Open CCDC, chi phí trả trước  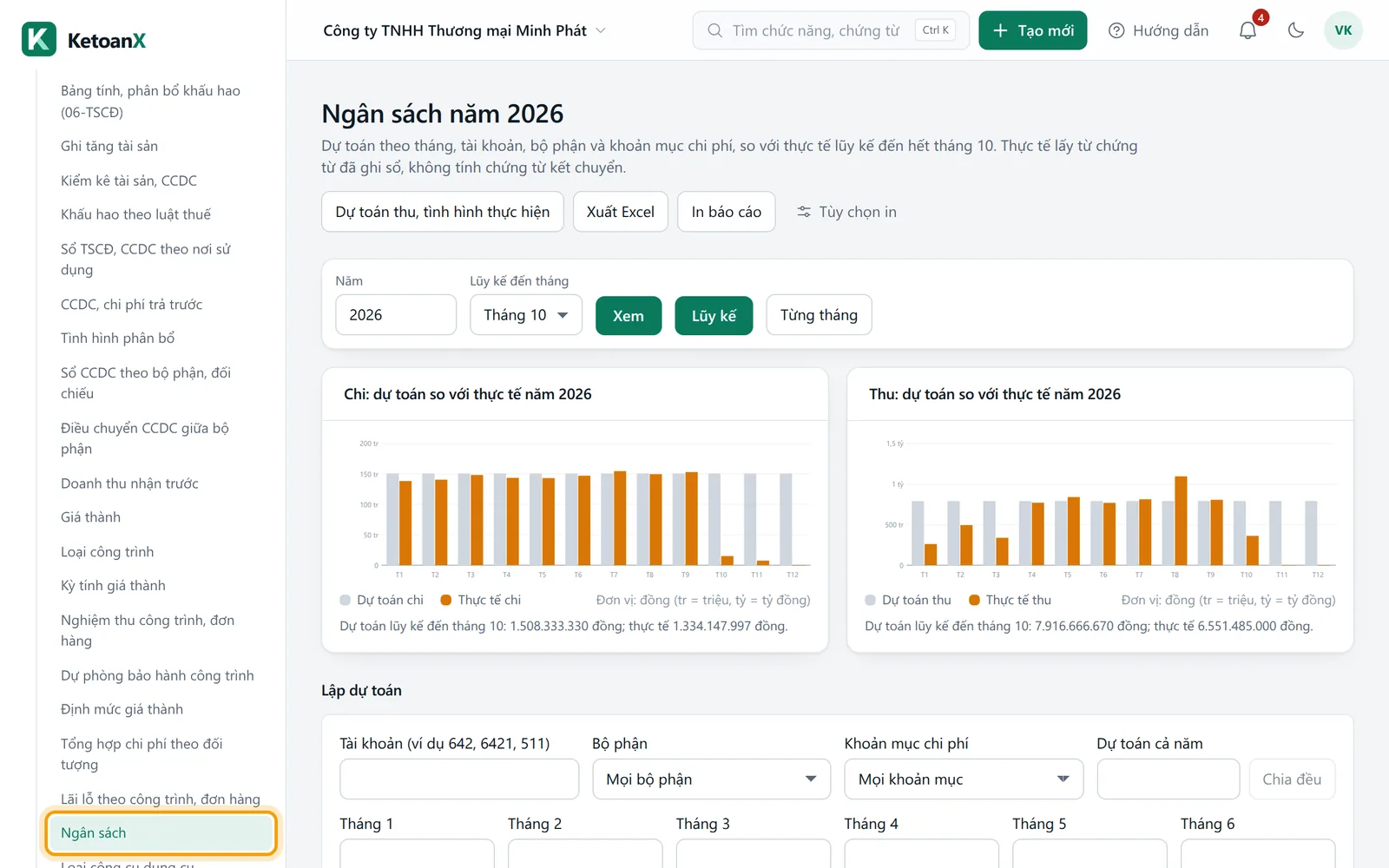[131, 305]
